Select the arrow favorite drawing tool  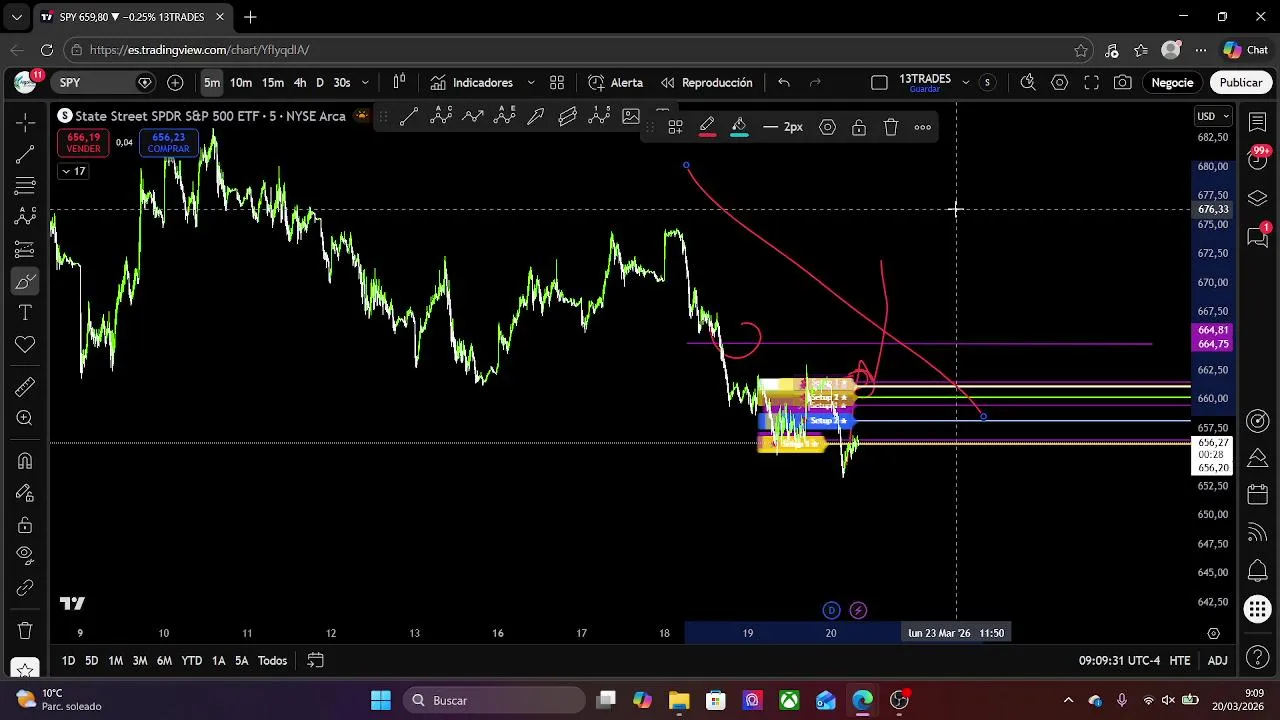click(x=536, y=117)
